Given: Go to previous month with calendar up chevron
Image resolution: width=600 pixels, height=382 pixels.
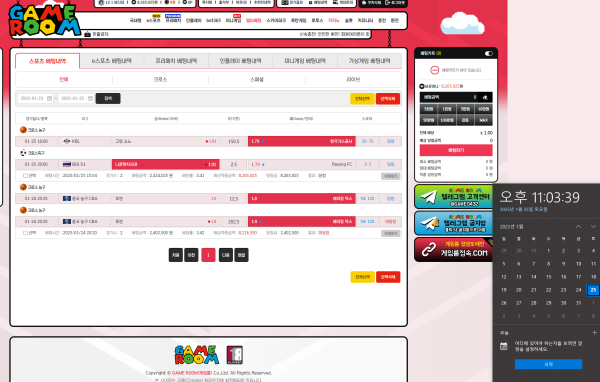Looking at the screenshot, I should click(578, 227).
